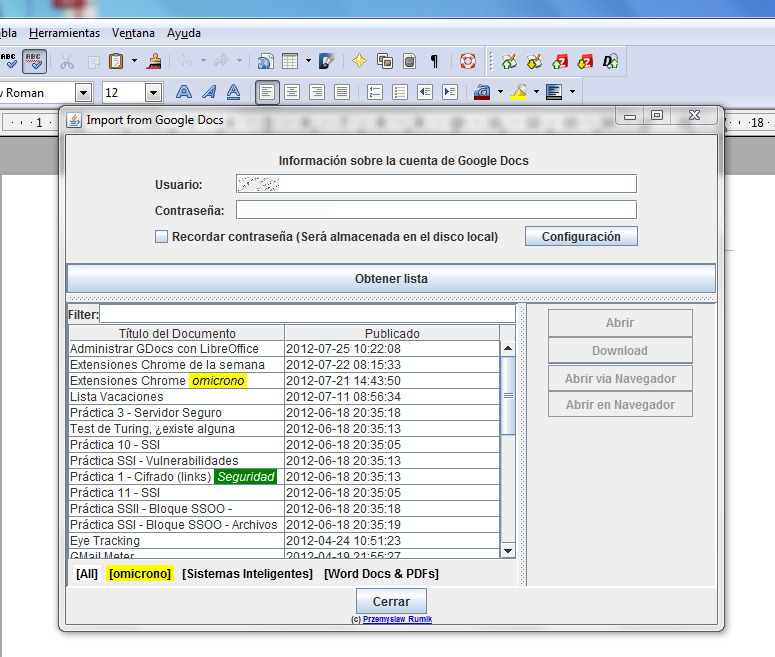Click the Hyperlink icon

pos(265,61)
